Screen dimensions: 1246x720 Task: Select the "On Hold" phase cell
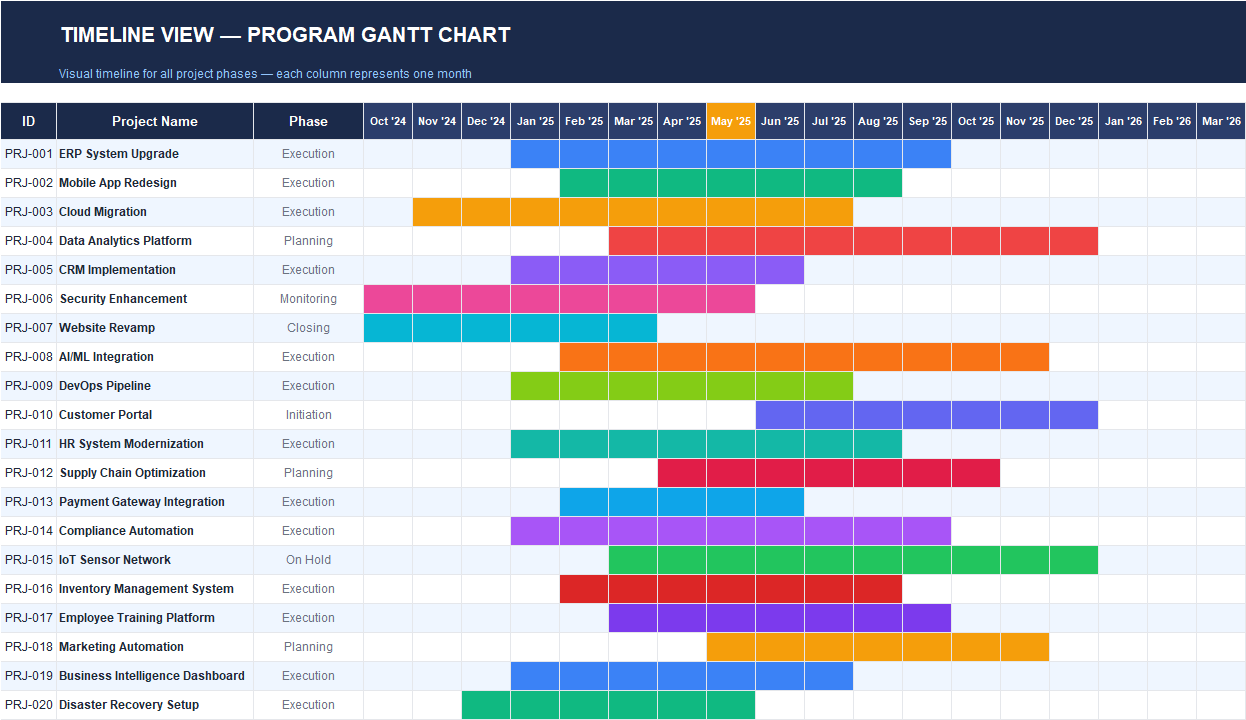pyautogui.click(x=308, y=560)
